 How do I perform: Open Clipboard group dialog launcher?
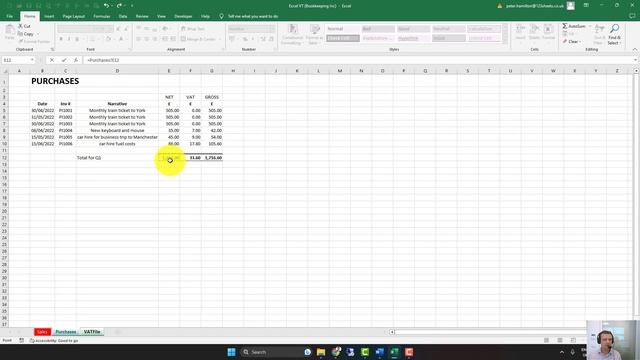52,49
